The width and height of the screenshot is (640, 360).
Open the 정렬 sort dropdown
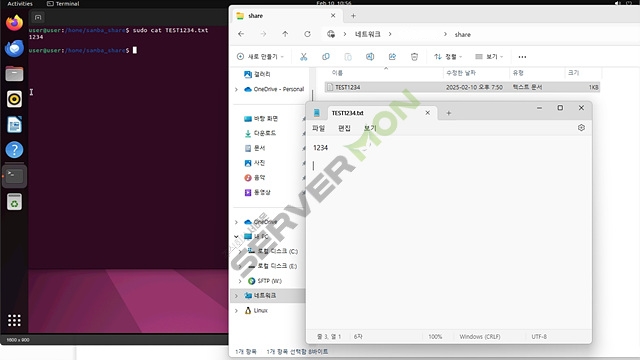(448, 57)
